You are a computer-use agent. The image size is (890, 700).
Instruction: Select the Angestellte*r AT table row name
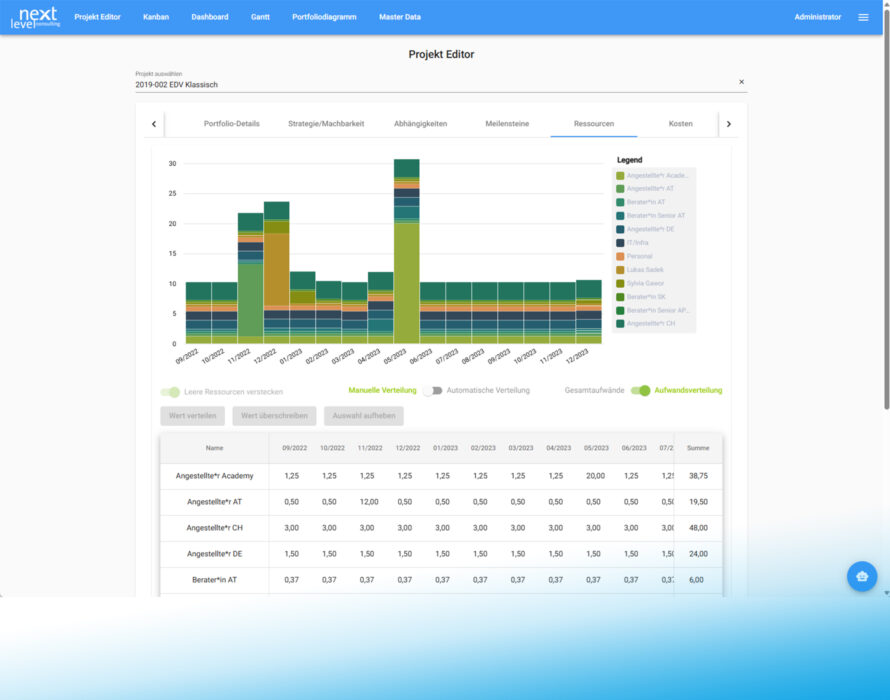215,502
